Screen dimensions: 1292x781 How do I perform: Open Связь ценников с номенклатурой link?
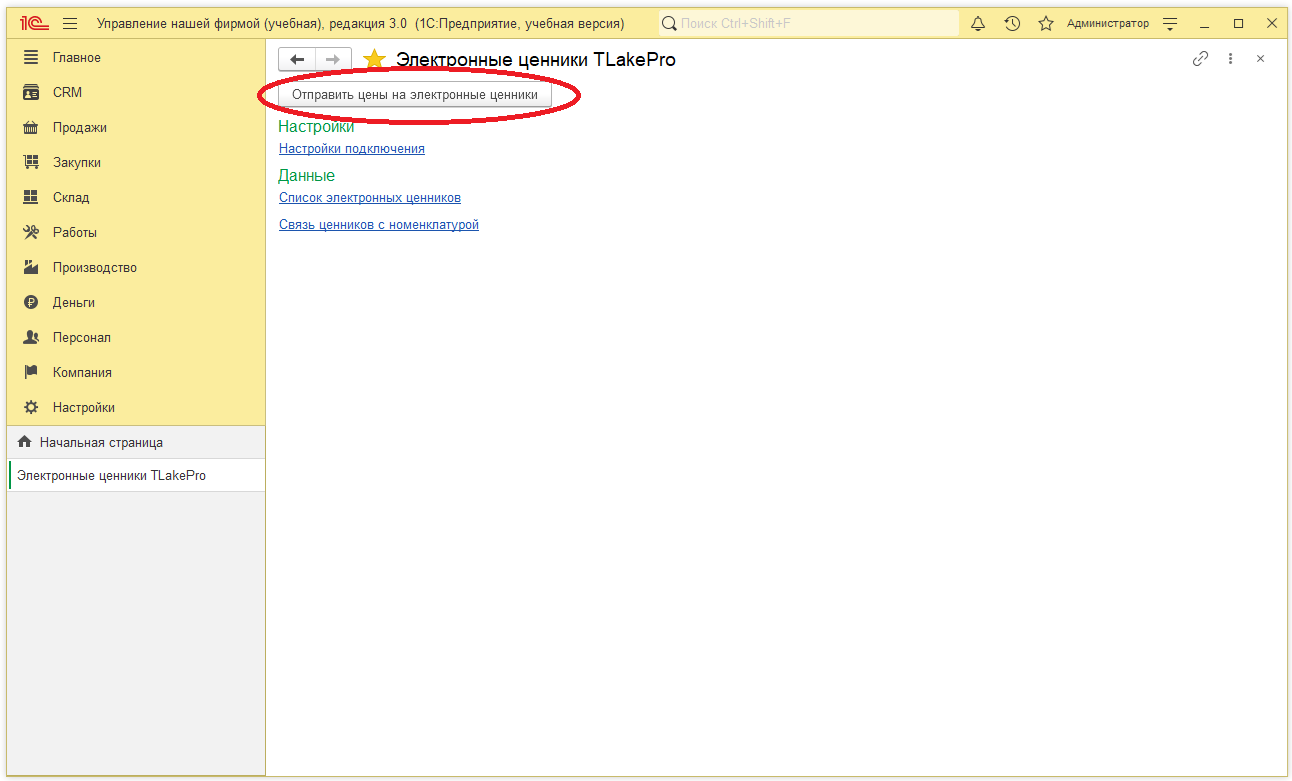click(379, 225)
